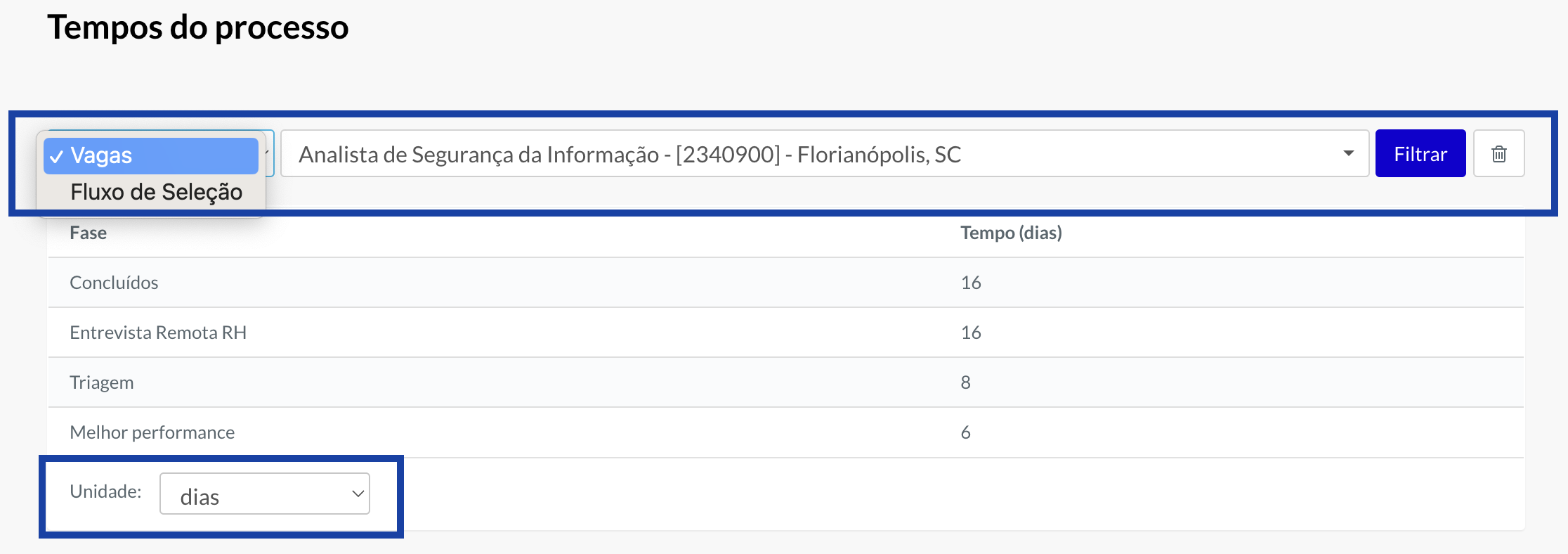Select the Entrevista Remota RH row
The width and height of the screenshot is (1568, 554).
158,333
